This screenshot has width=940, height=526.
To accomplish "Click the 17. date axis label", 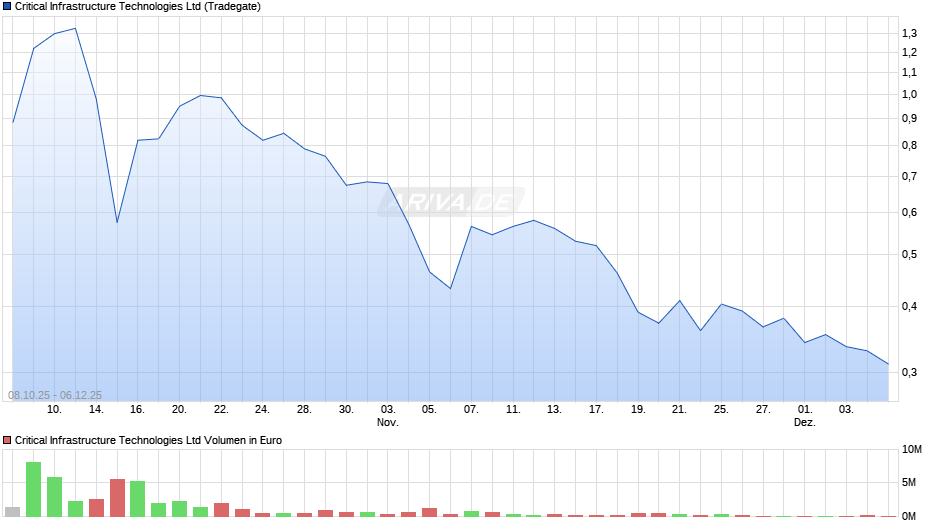I will tap(596, 410).
